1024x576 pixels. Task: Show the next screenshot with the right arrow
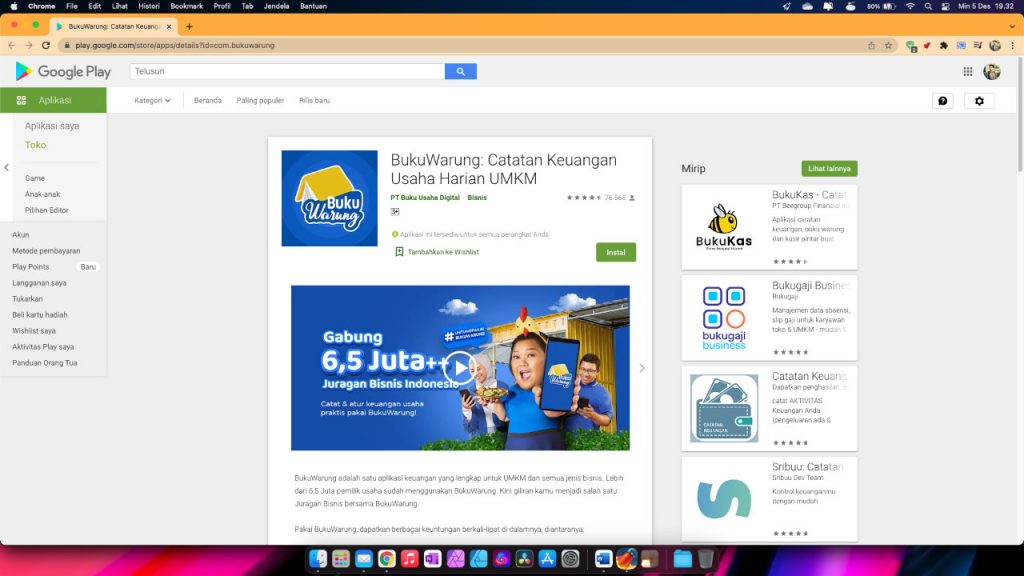pos(641,368)
